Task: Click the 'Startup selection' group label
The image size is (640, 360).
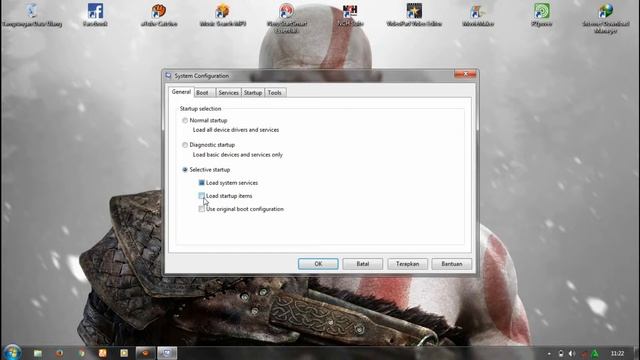Action: pyautogui.click(x=200, y=109)
